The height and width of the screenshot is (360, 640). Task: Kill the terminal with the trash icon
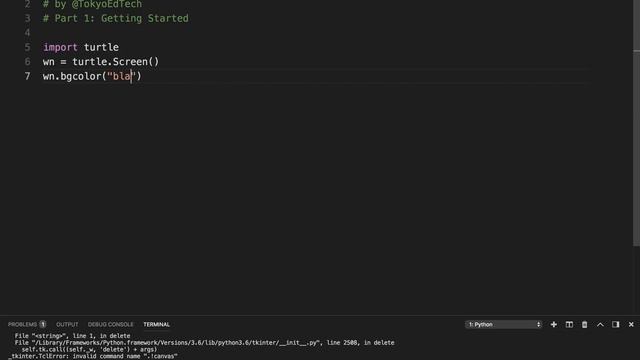pos(584,324)
